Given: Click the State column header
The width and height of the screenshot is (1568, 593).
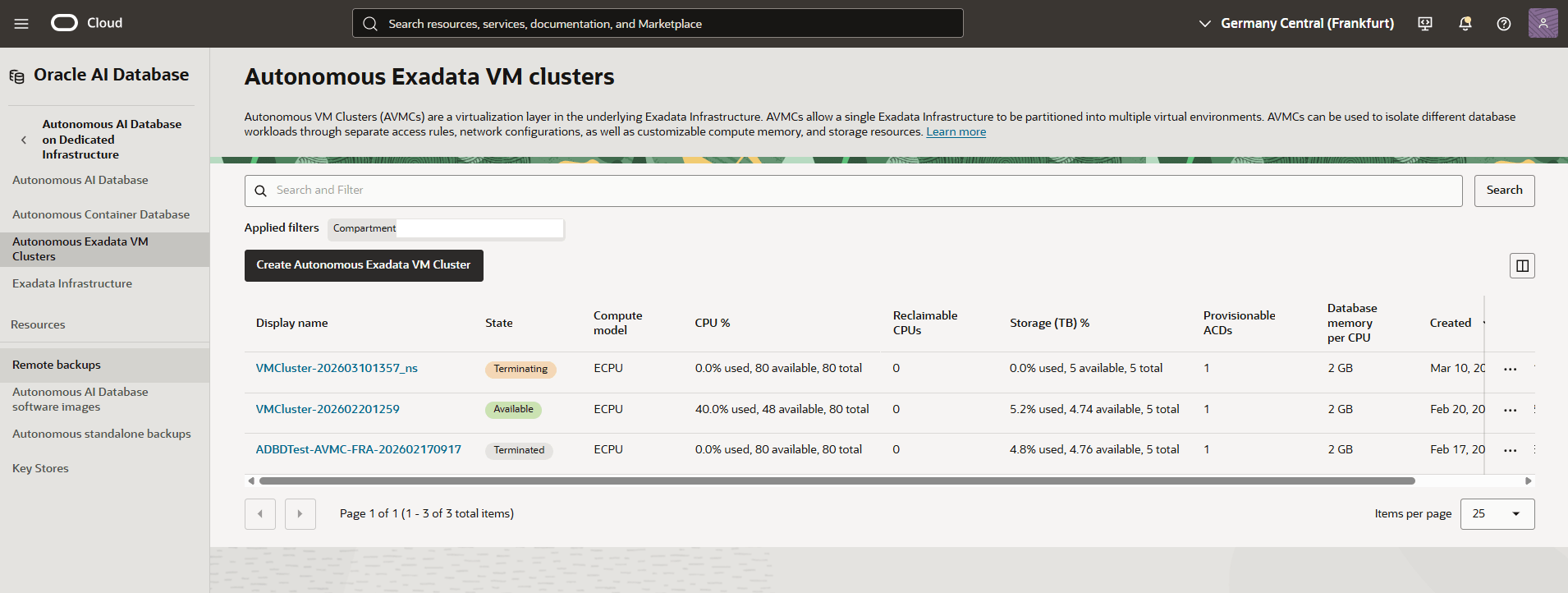Looking at the screenshot, I should (499, 323).
